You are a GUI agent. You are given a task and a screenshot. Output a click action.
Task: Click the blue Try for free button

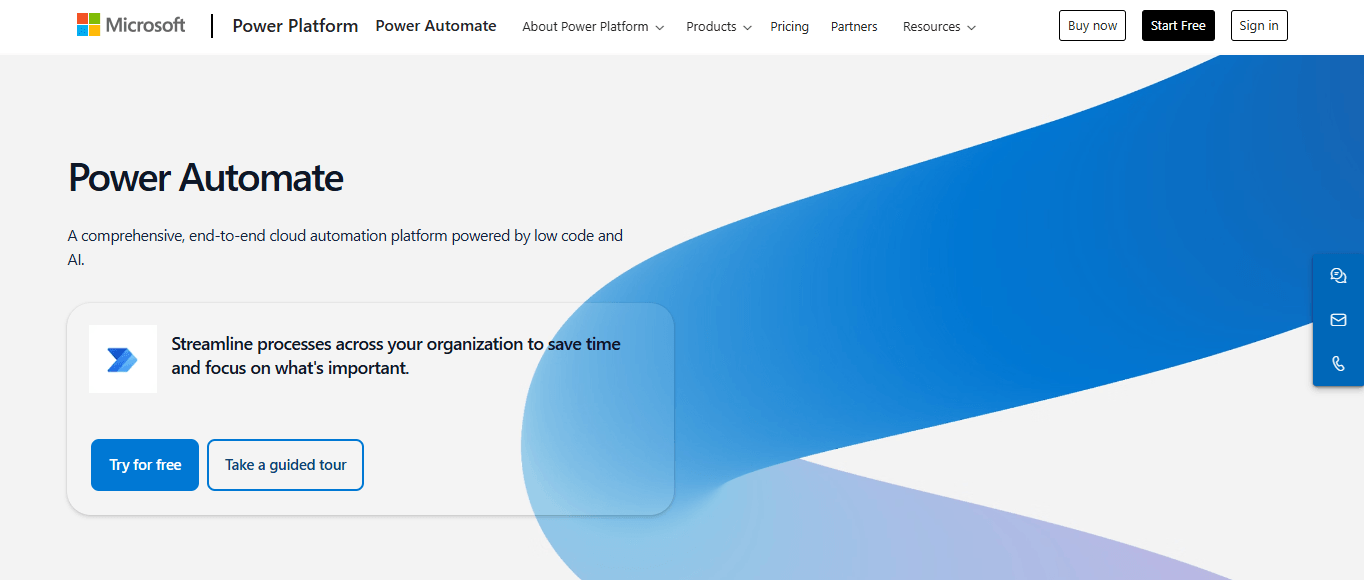[x=145, y=465]
